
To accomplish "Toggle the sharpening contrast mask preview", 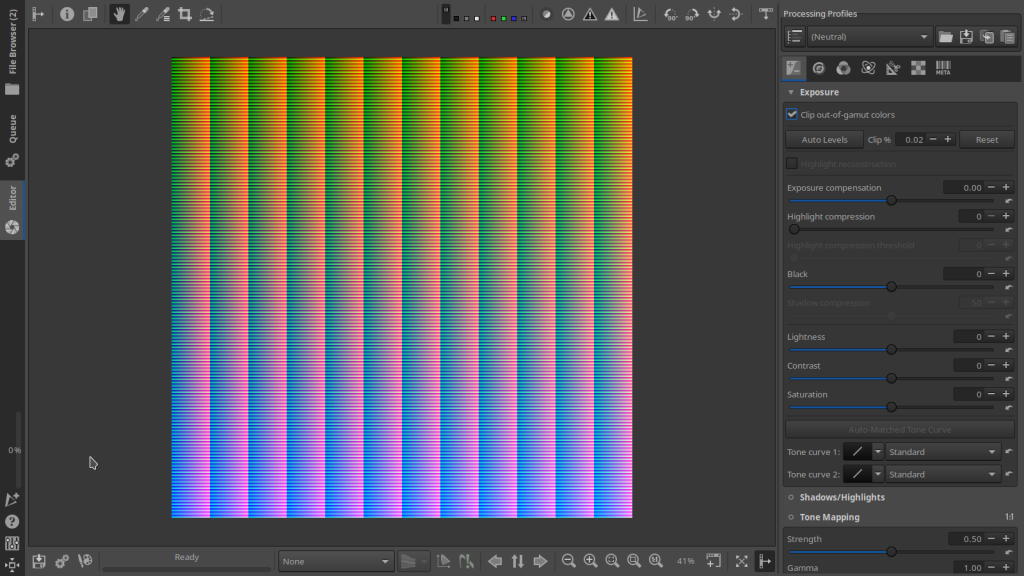I will 568,14.
